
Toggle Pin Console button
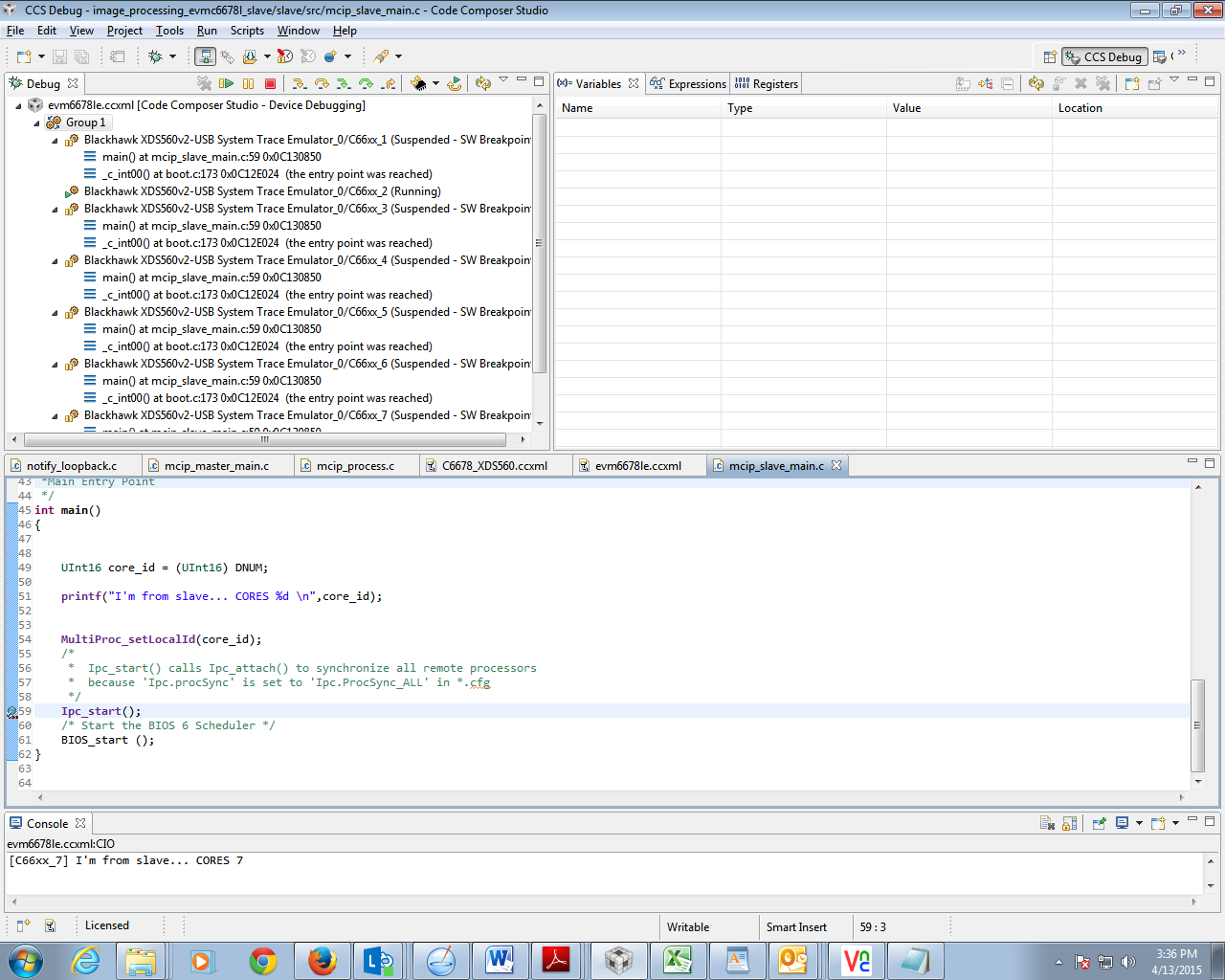coord(1099,823)
